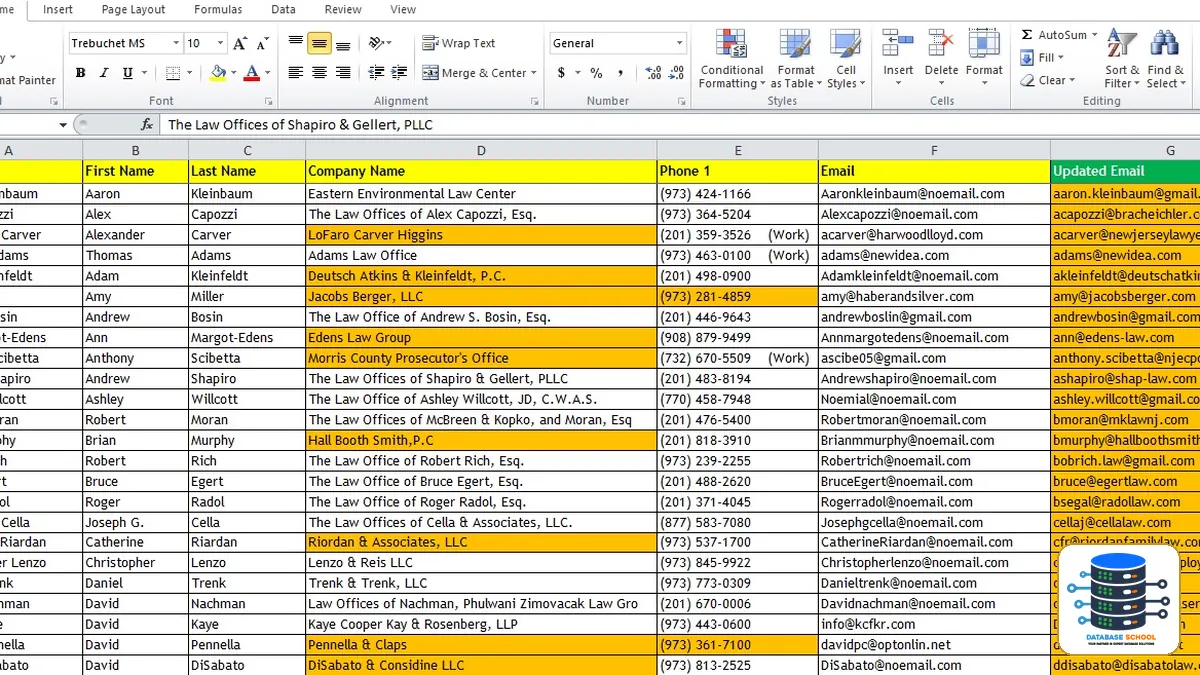Align text right

pyautogui.click(x=343, y=73)
